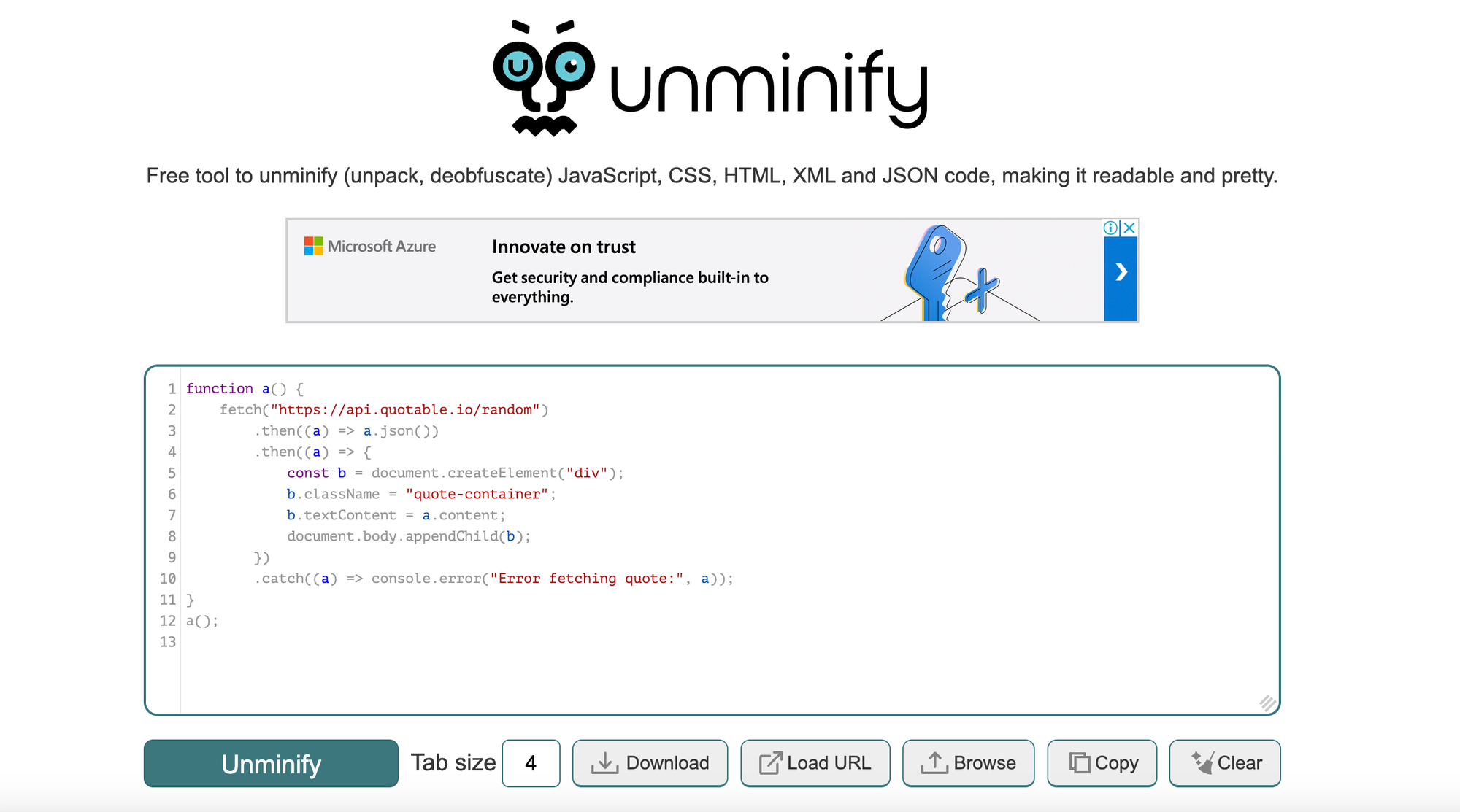Click line number 13 in the gutter
The width and height of the screenshot is (1460, 812).
coord(168,642)
